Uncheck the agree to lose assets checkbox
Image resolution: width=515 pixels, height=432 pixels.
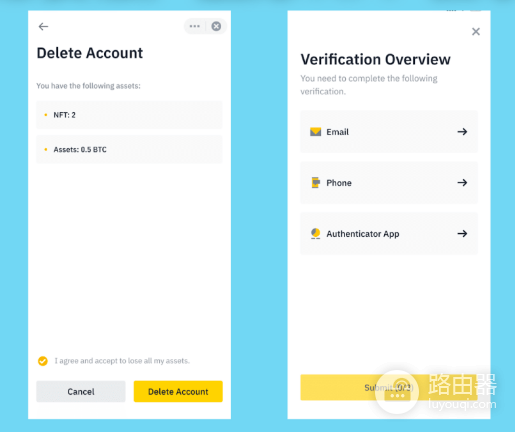pyautogui.click(x=43, y=361)
